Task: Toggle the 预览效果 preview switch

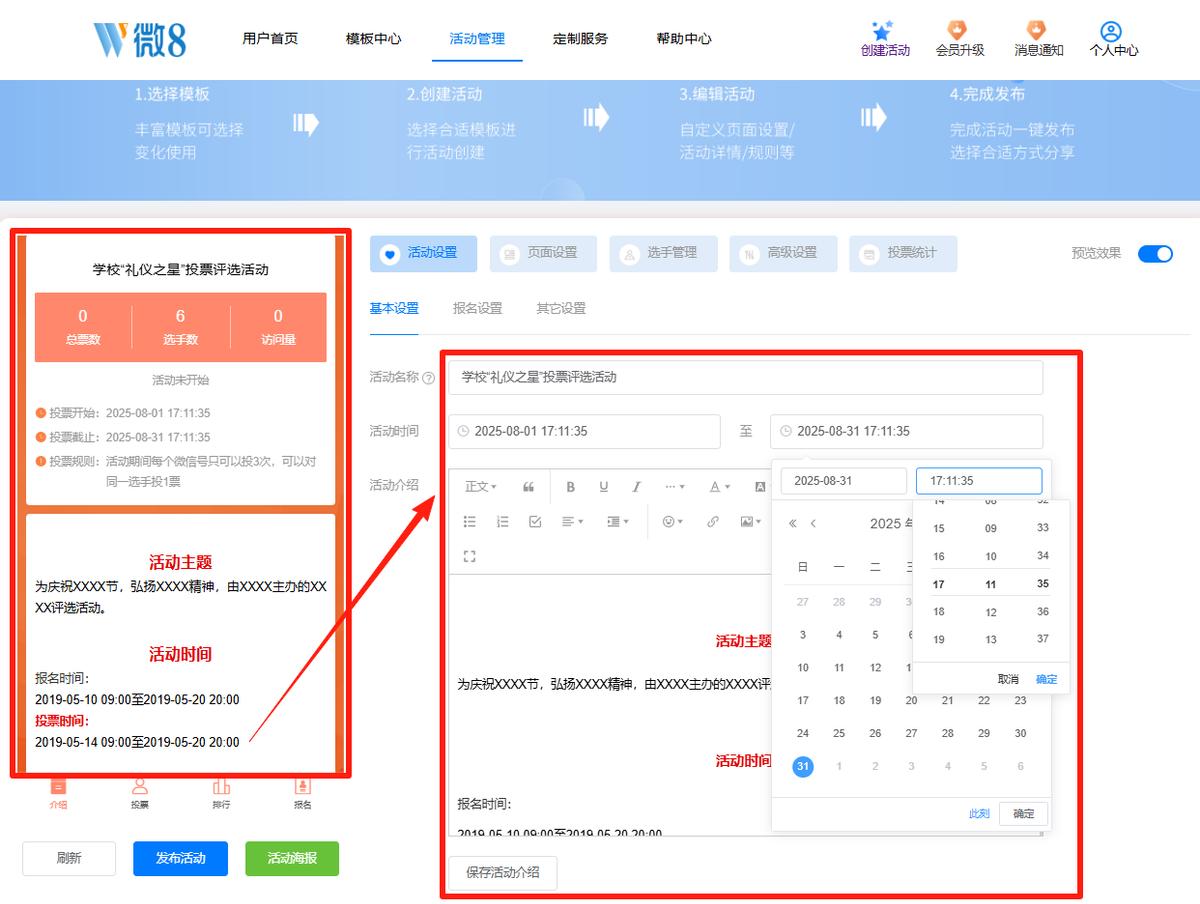Action: [1155, 253]
